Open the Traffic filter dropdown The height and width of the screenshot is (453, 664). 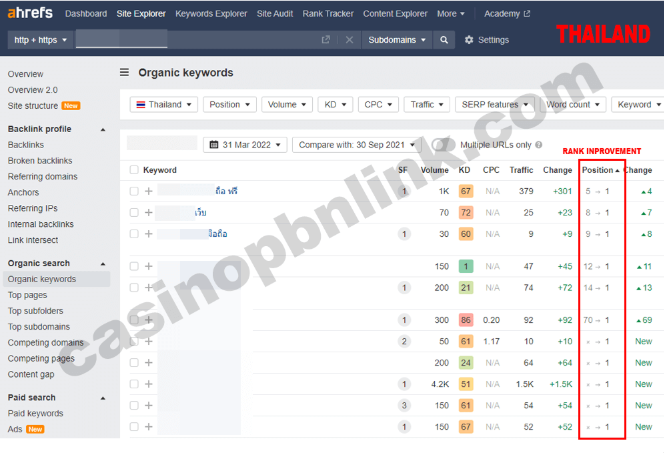click(x=427, y=105)
